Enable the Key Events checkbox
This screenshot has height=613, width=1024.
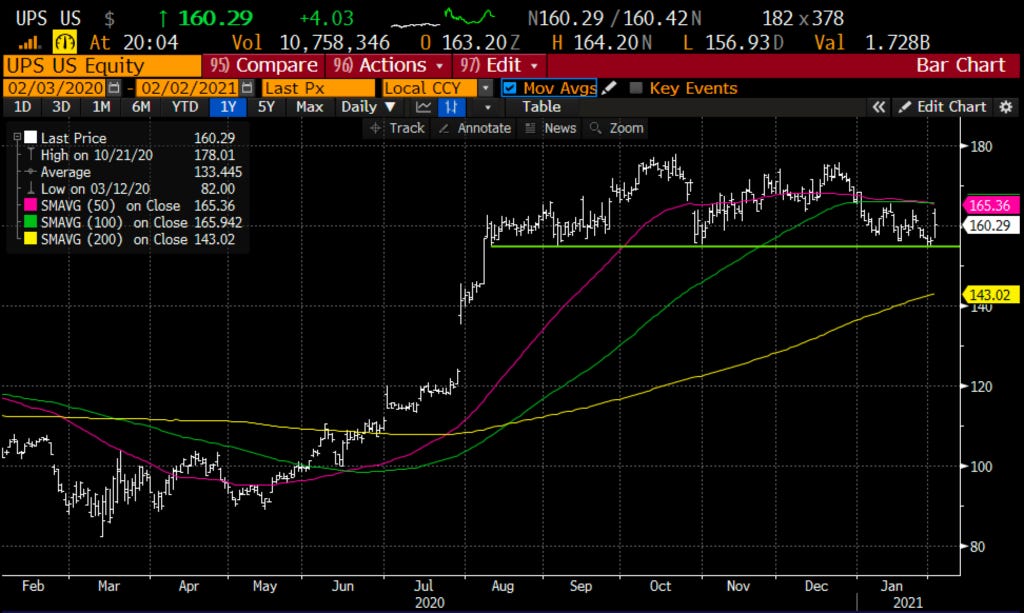[635, 87]
